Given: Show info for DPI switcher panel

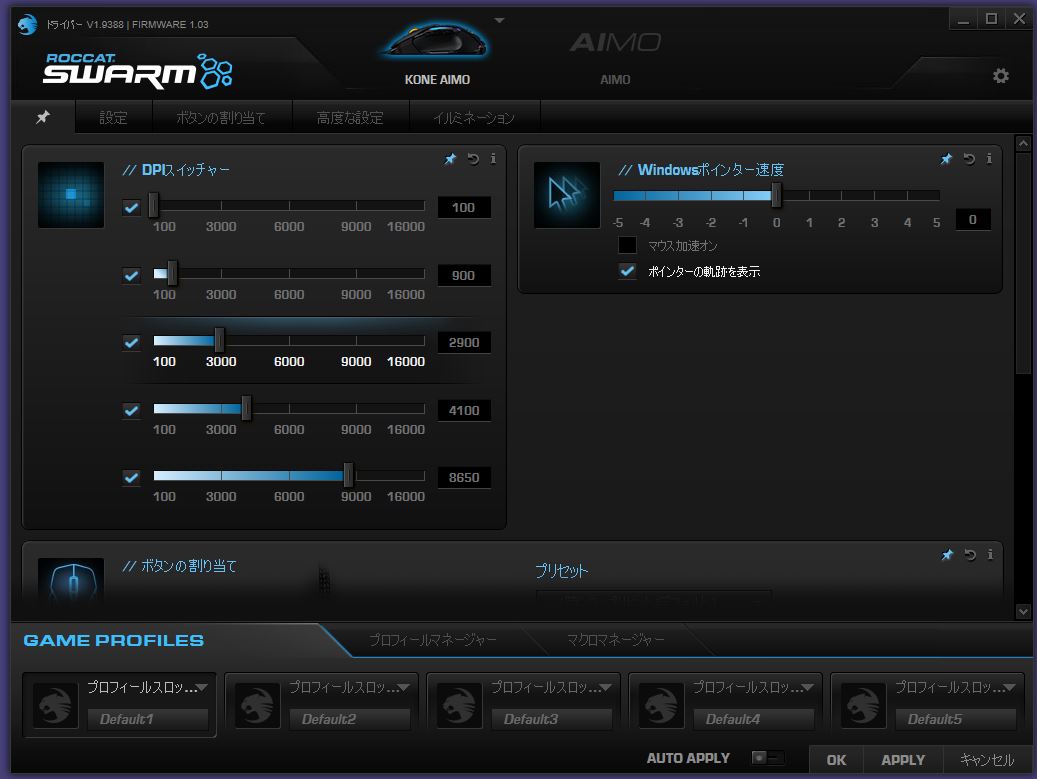Looking at the screenshot, I should [x=493, y=159].
